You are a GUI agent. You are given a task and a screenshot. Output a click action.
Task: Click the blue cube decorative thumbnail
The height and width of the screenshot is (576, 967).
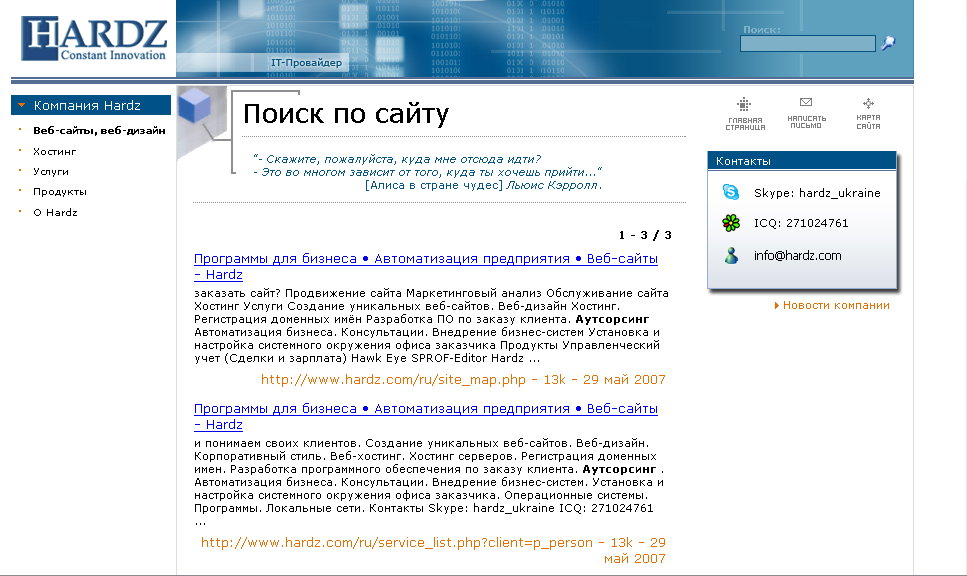(x=195, y=105)
